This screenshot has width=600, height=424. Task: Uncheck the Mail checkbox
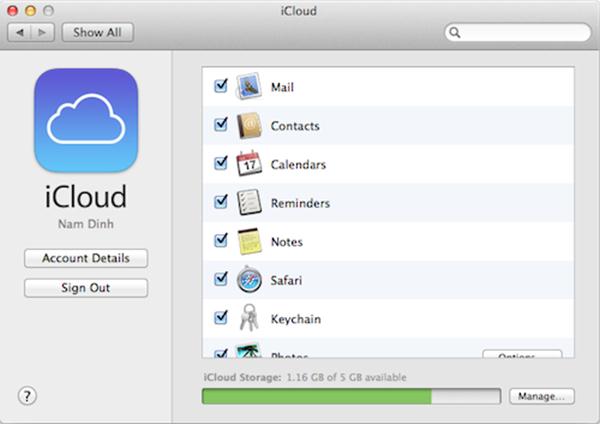pos(221,86)
